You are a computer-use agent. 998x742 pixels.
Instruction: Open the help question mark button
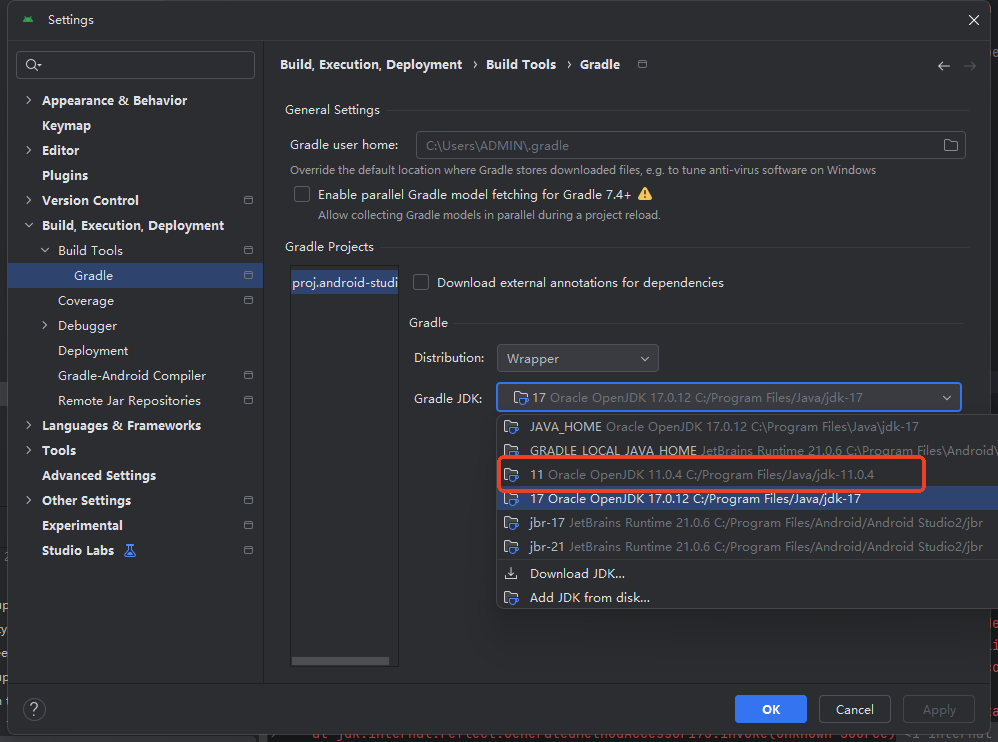[34, 709]
